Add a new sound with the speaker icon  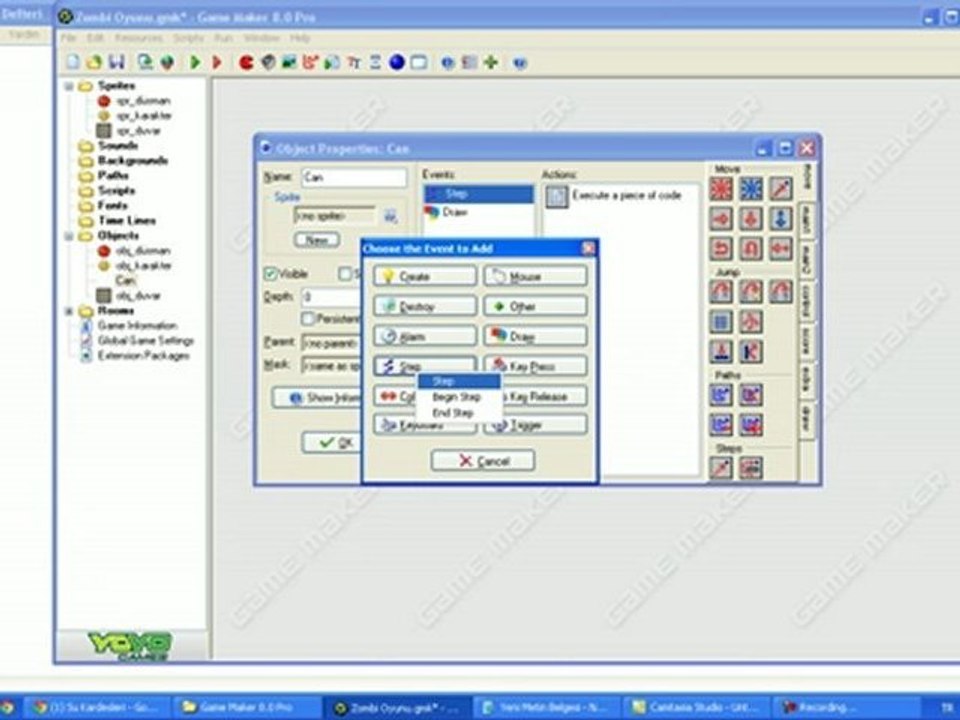268,62
